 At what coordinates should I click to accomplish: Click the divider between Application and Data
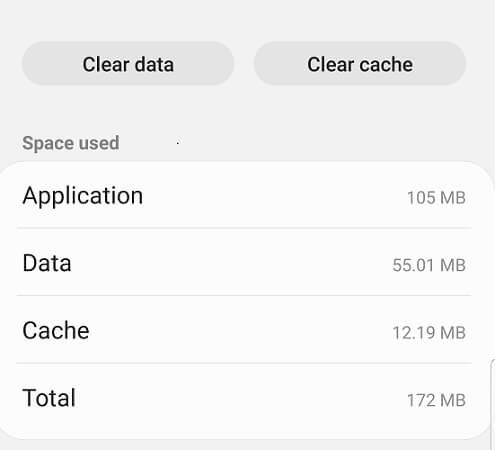point(244,228)
